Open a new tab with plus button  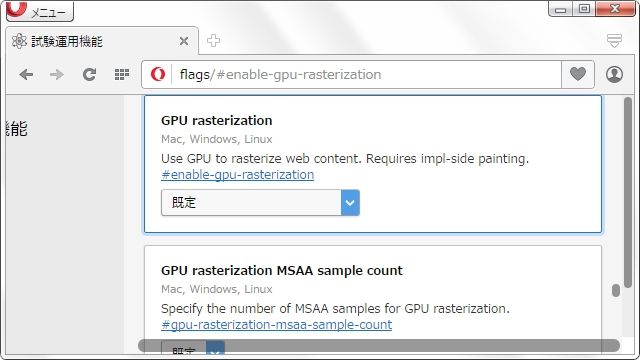213,40
